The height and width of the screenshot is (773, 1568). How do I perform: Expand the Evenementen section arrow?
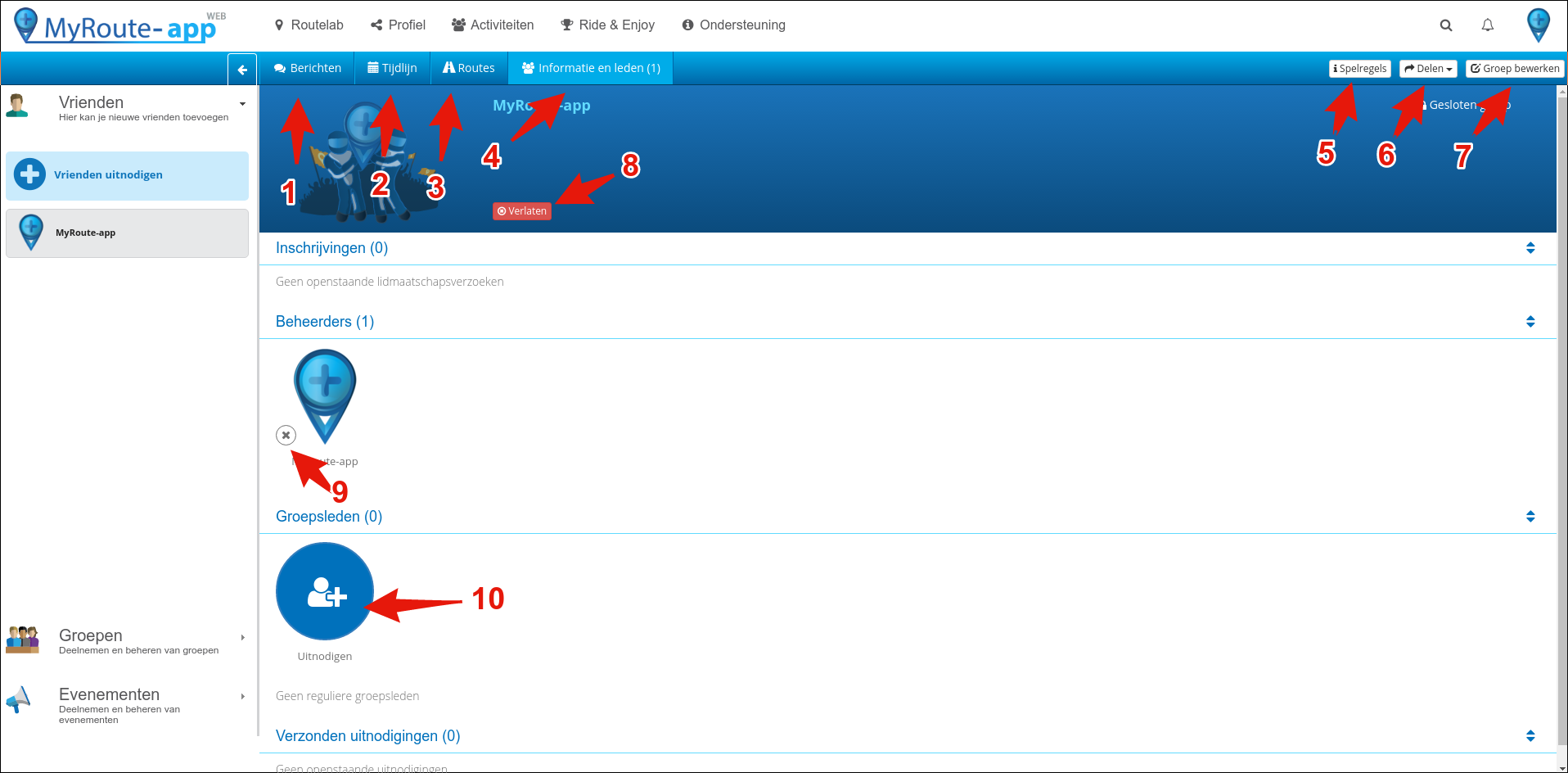pyautogui.click(x=243, y=697)
